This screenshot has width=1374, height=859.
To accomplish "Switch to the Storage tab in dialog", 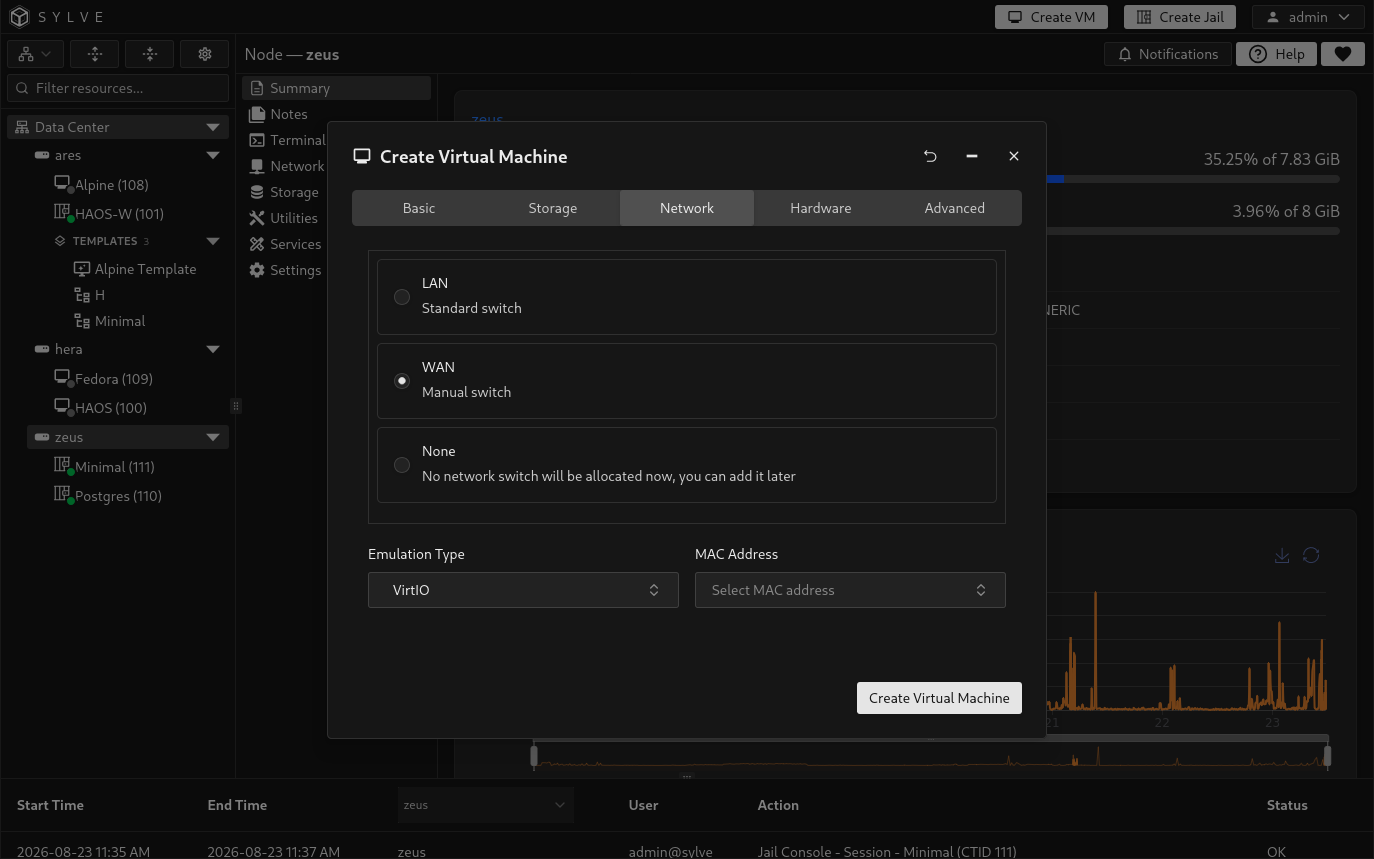I will pyautogui.click(x=553, y=208).
